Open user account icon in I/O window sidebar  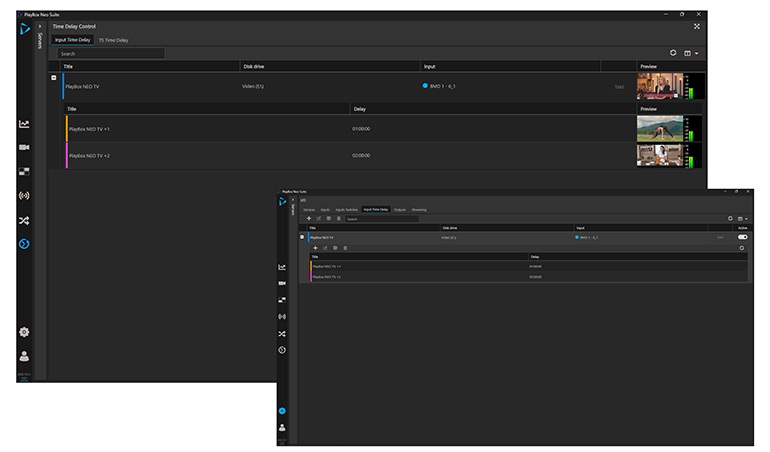tap(282, 428)
